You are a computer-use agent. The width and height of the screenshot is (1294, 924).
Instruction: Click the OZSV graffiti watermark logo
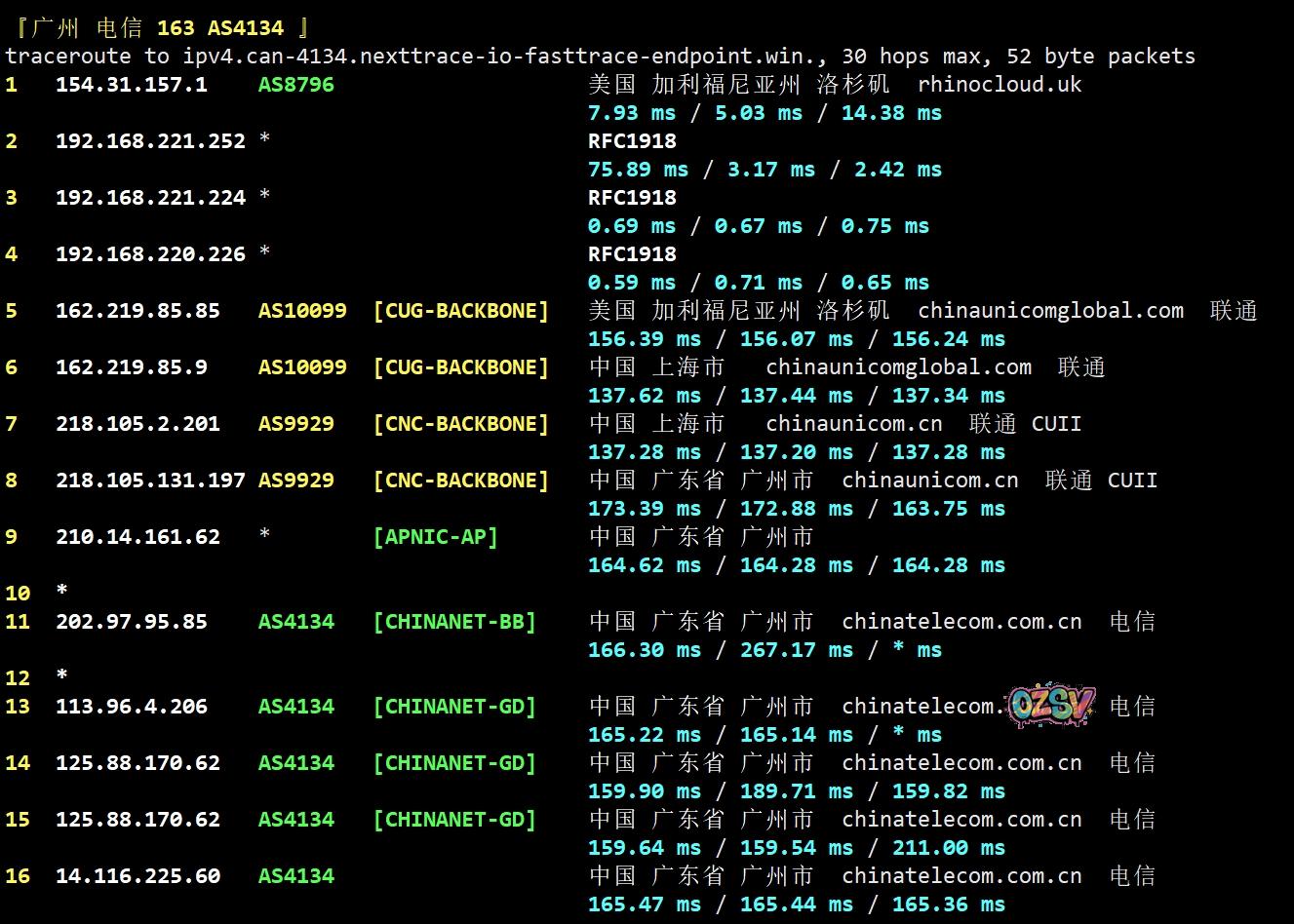pyautogui.click(x=1052, y=706)
